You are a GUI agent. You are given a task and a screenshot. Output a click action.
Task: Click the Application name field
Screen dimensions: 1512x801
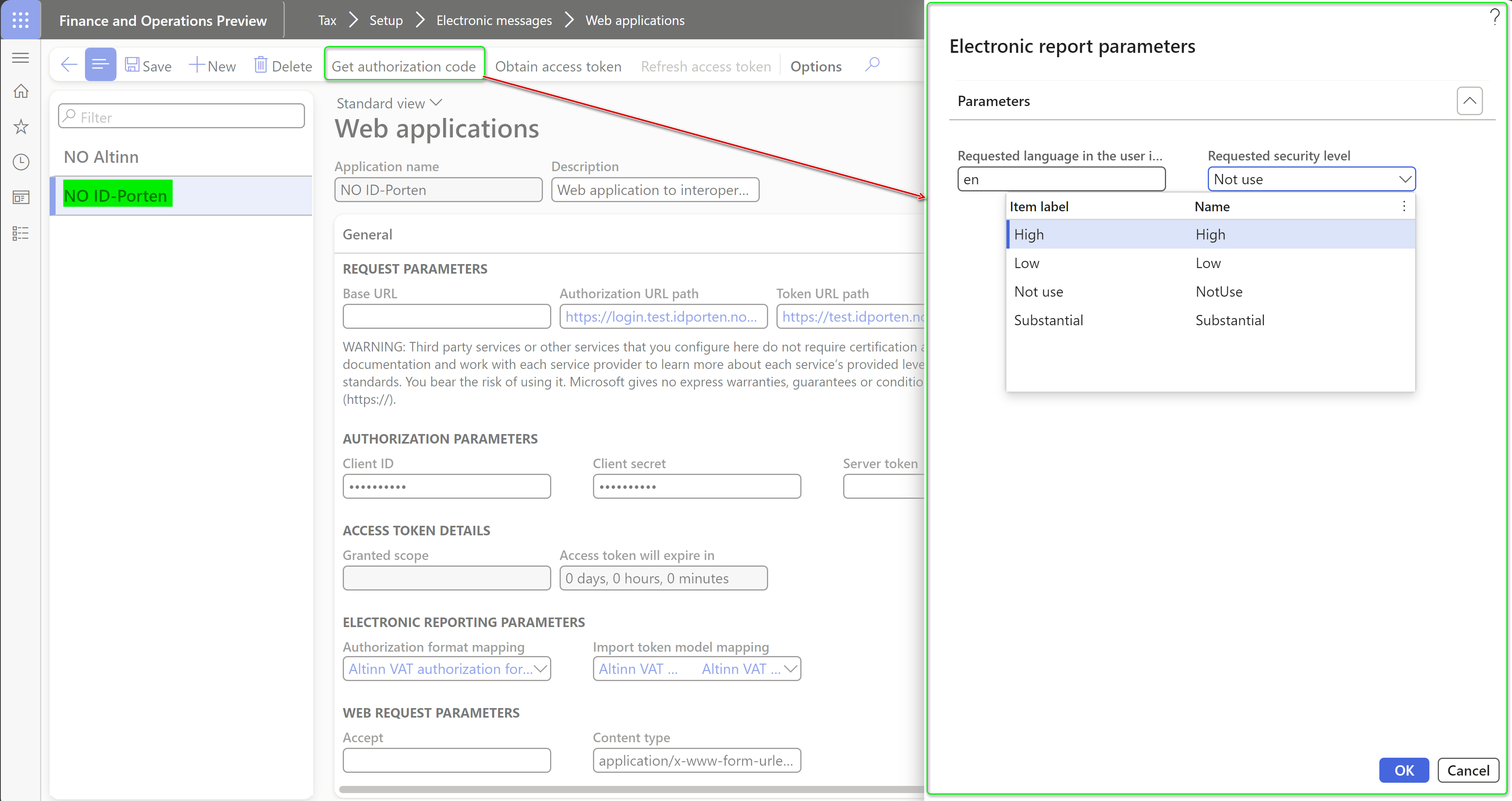(x=438, y=189)
